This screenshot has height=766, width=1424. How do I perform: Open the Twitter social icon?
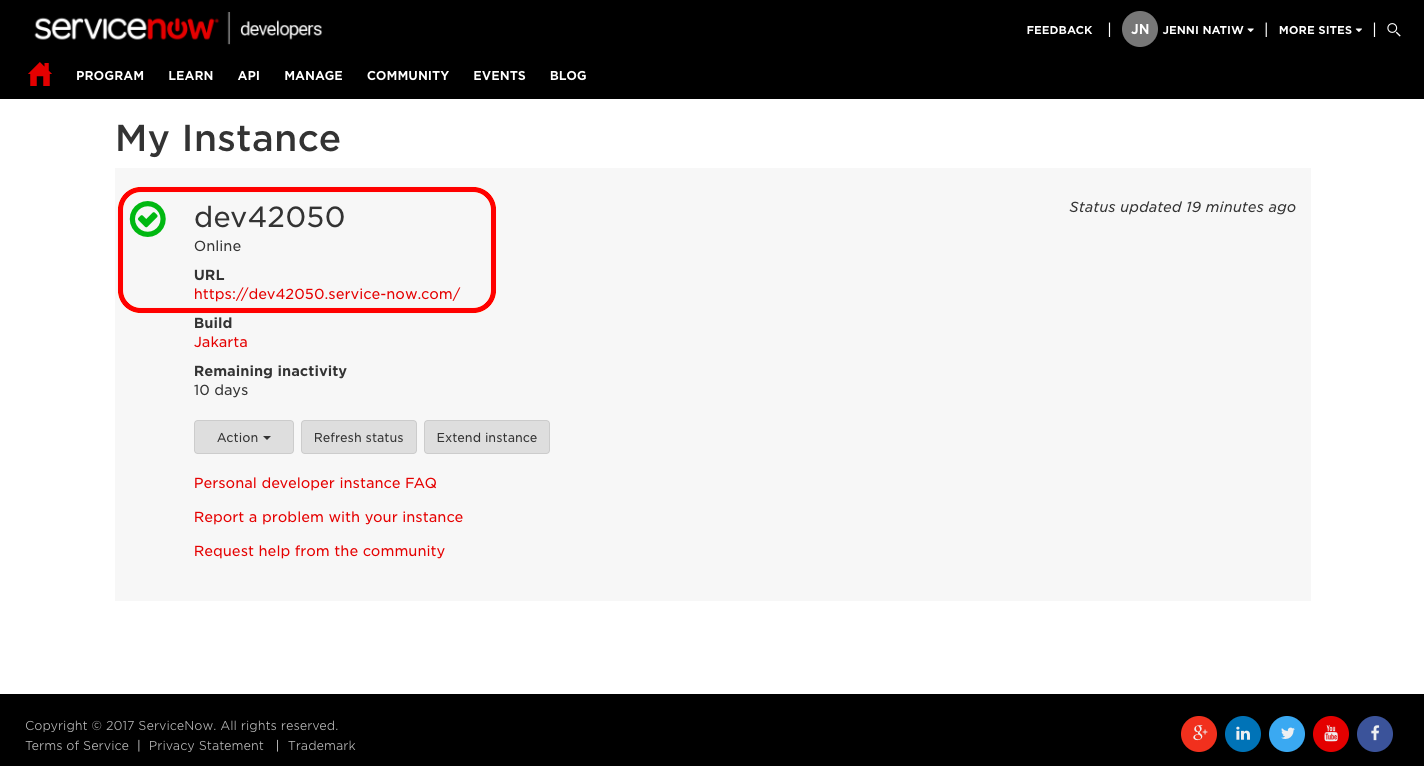point(1287,734)
